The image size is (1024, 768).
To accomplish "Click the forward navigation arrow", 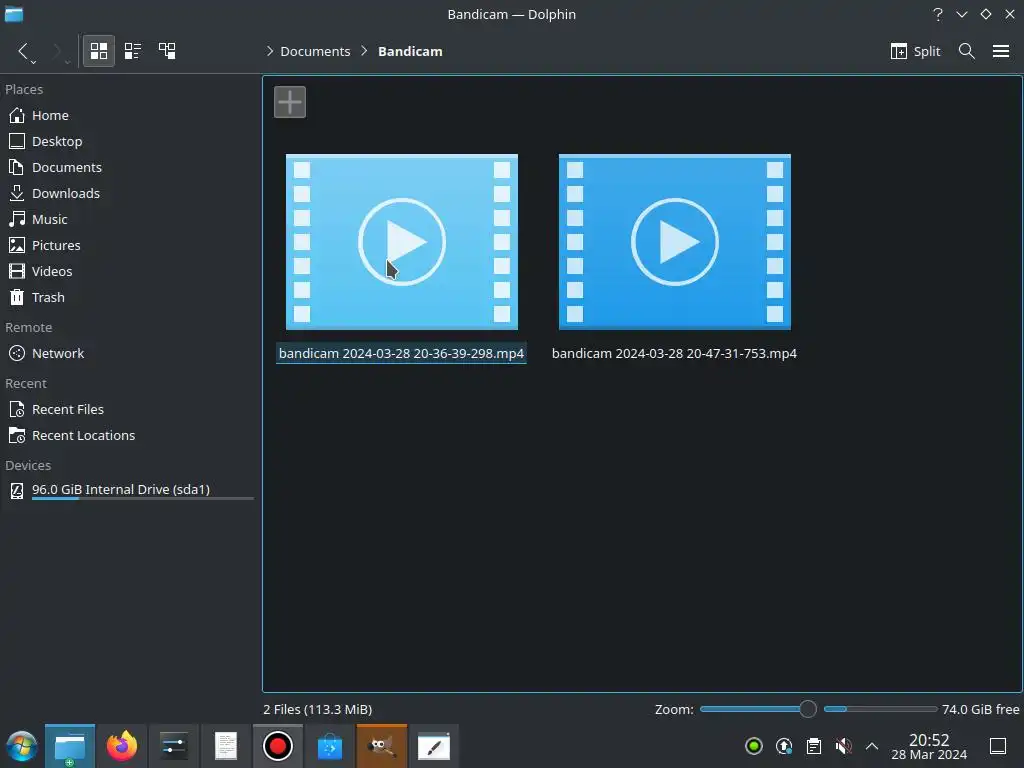I will pos(57,51).
